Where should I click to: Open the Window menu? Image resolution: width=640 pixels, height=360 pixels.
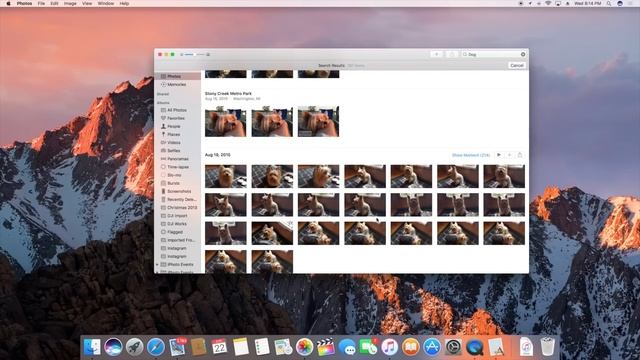106,3
